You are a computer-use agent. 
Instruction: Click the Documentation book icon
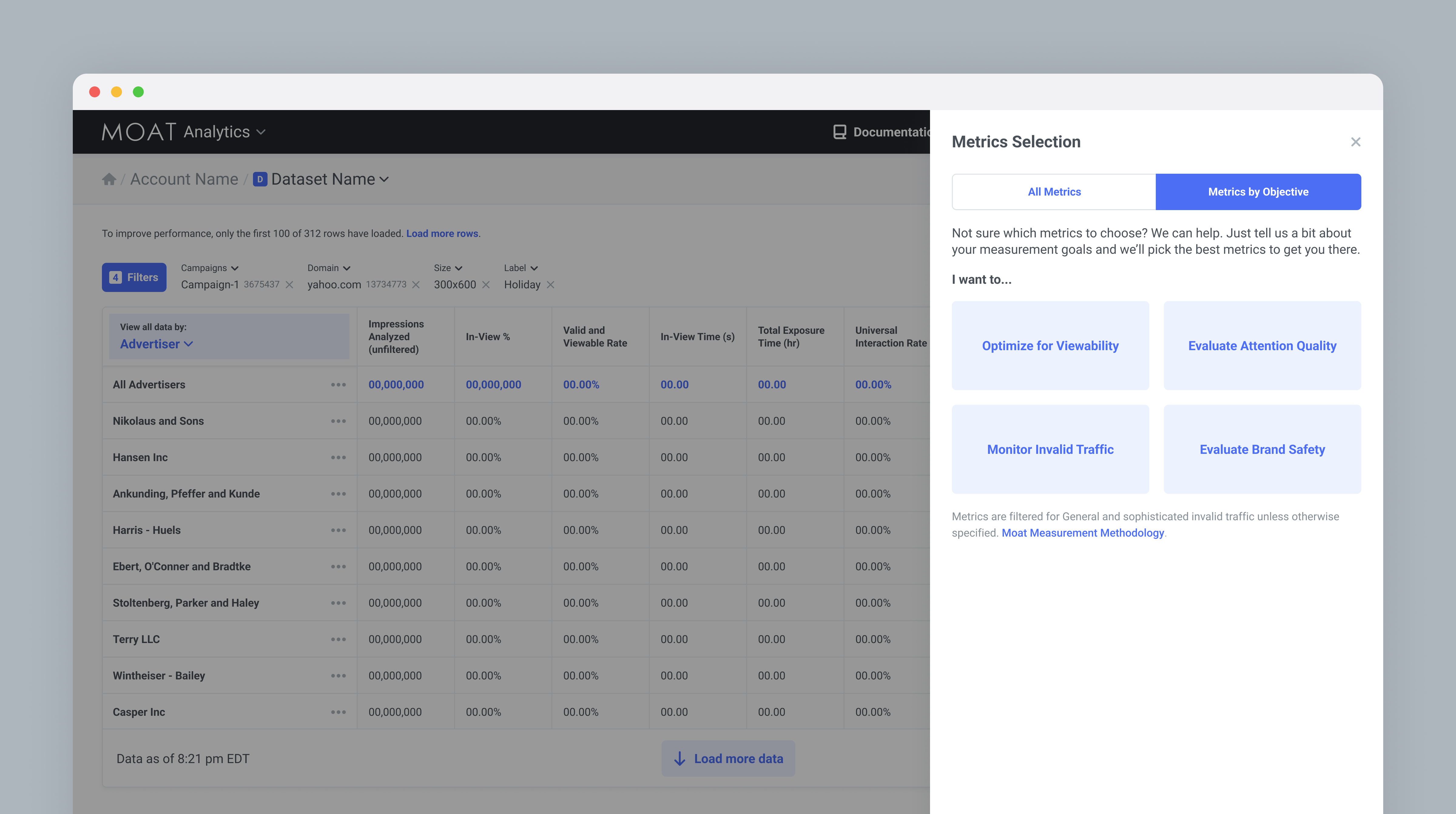click(840, 132)
